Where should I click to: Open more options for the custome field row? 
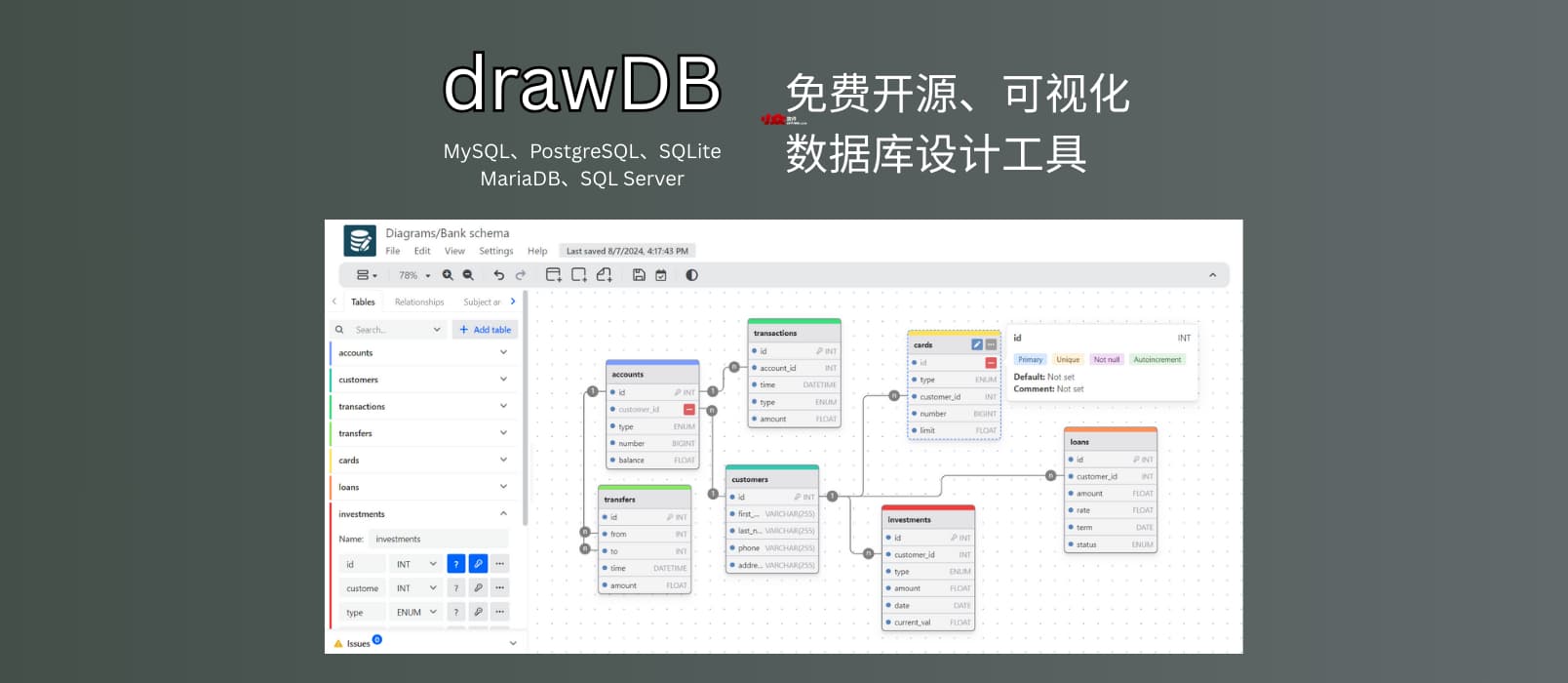[499, 588]
